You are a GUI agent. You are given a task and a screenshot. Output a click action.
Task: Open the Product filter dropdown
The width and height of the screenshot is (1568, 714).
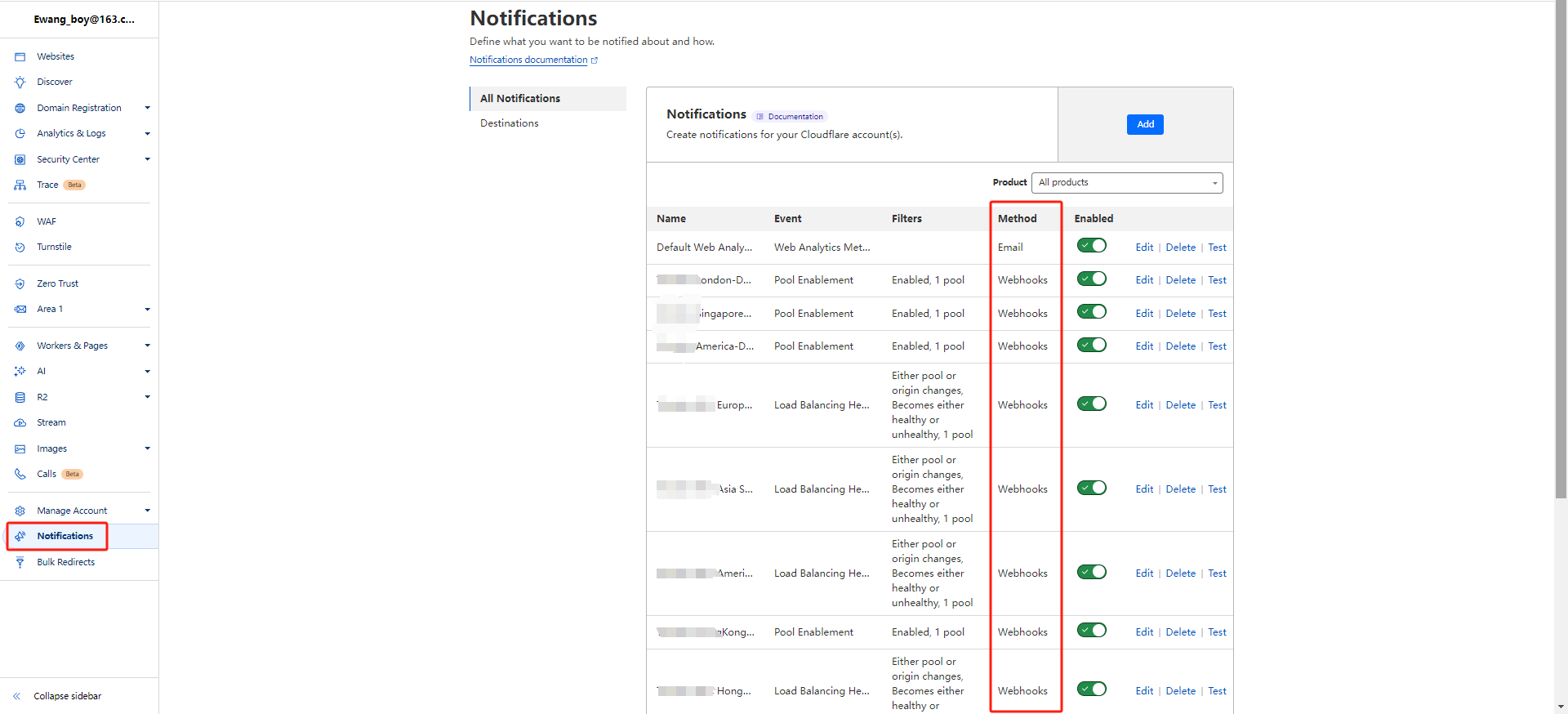pyautogui.click(x=1127, y=182)
